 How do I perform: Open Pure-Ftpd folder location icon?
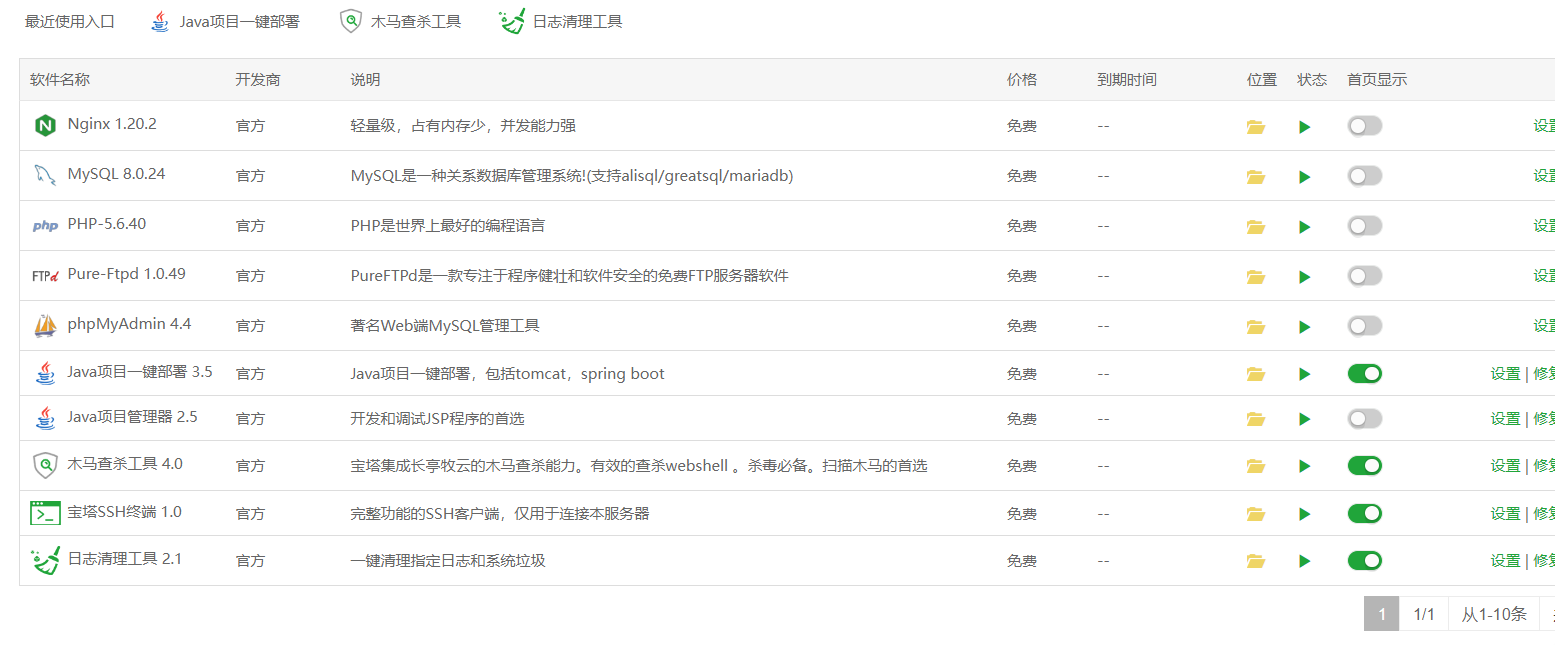[1256, 277]
